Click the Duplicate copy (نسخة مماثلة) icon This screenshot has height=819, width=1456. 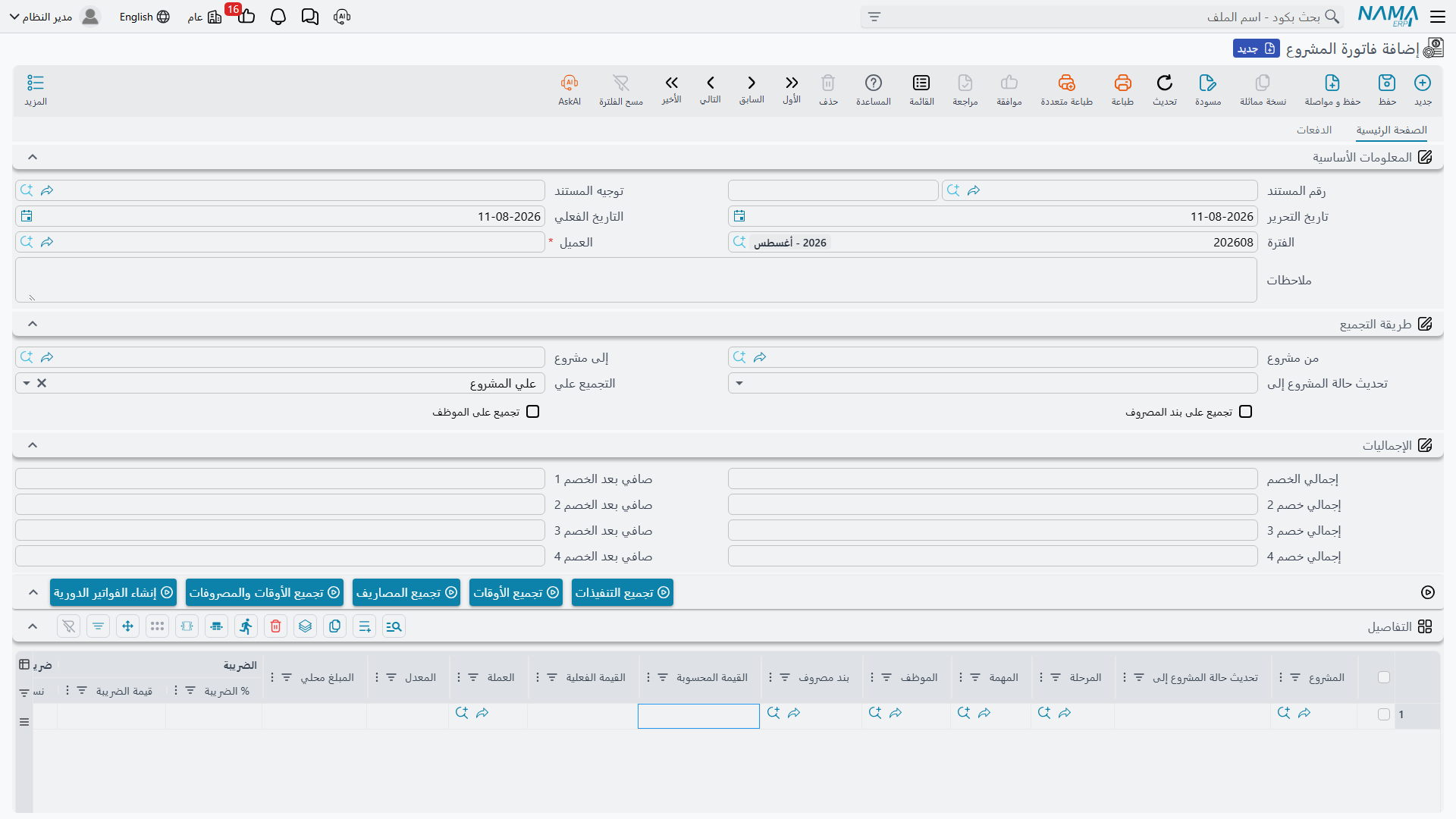(1263, 83)
